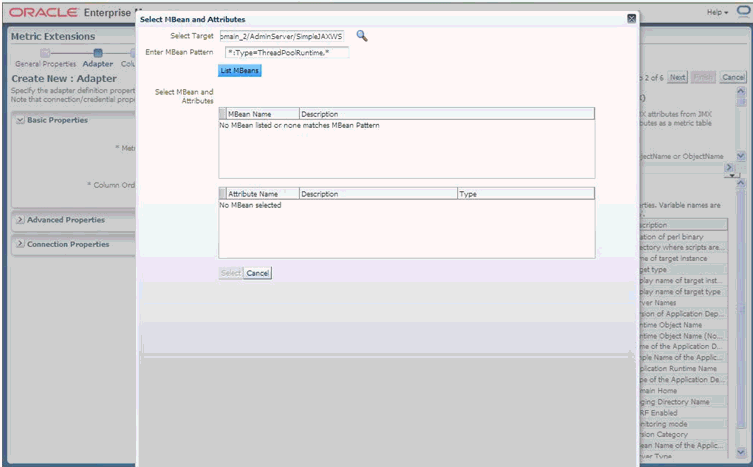The width and height of the screenshot is (753, 467).
Task: Expand the Connection Properties section
Action: coord(20,244)
